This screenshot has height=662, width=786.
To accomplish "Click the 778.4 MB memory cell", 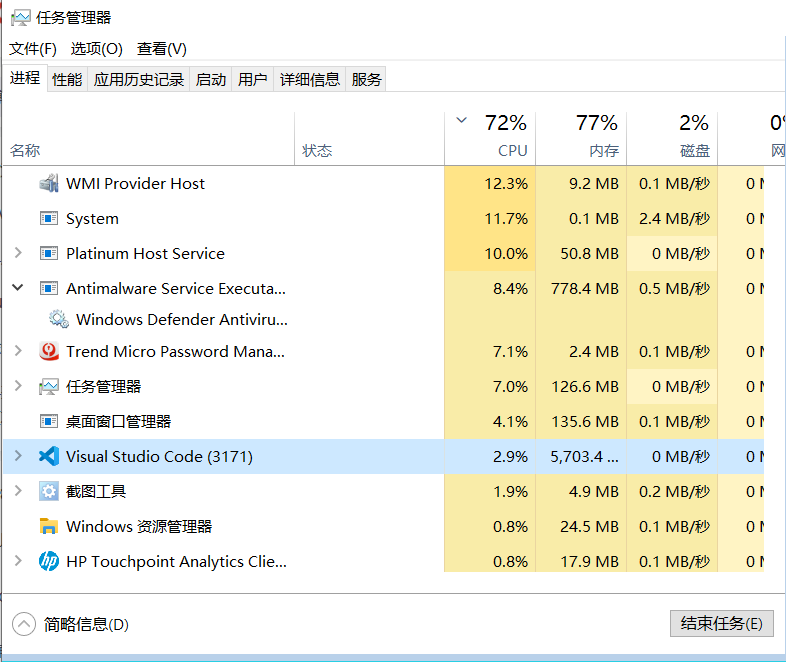I will click(581, 289).
